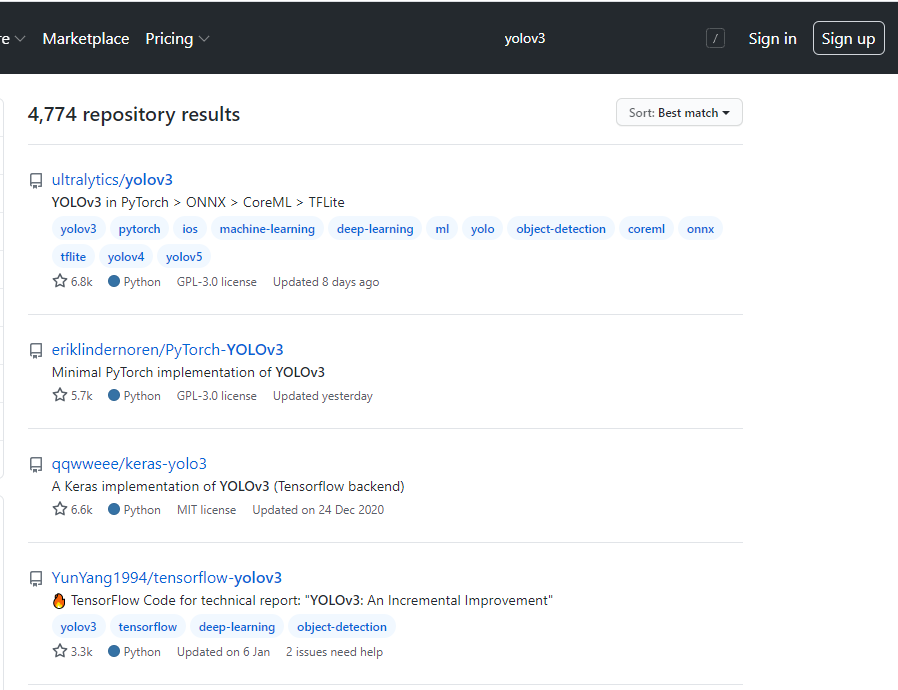Select the tflite topic tag
898x690 pixels.
tap(73, 257)
